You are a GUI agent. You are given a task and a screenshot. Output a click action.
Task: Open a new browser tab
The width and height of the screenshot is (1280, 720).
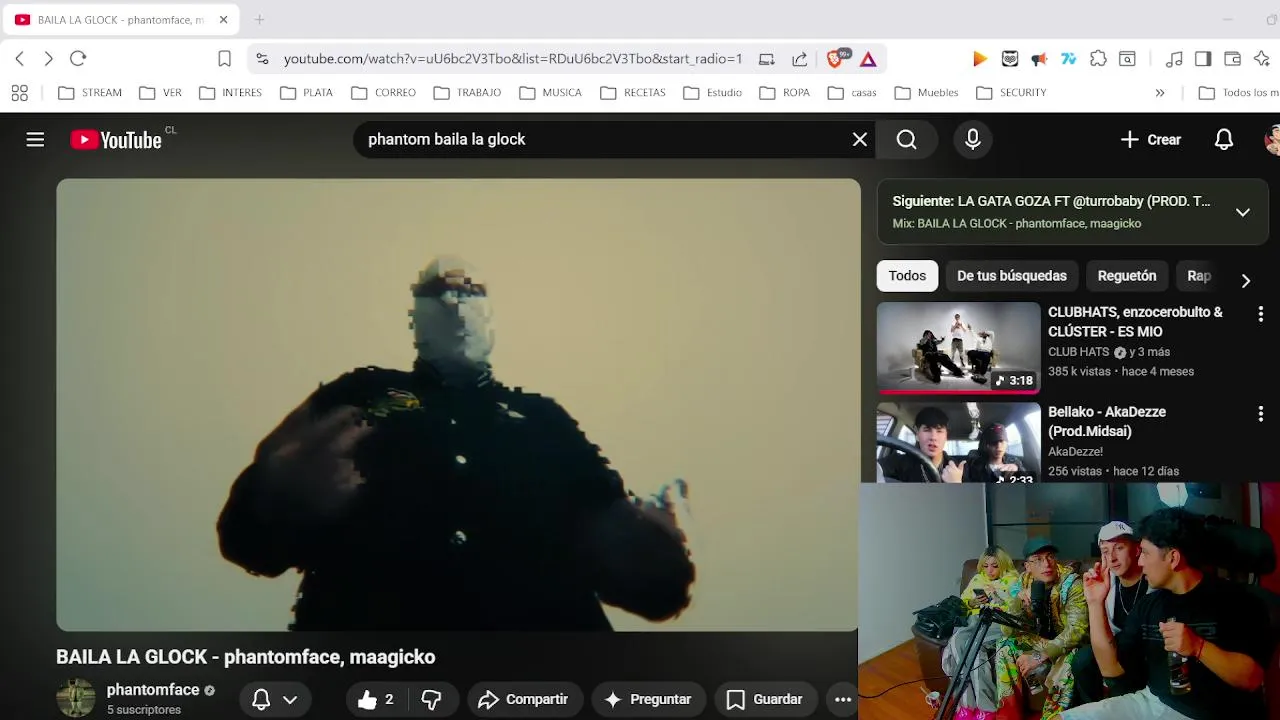click(259, 20)
